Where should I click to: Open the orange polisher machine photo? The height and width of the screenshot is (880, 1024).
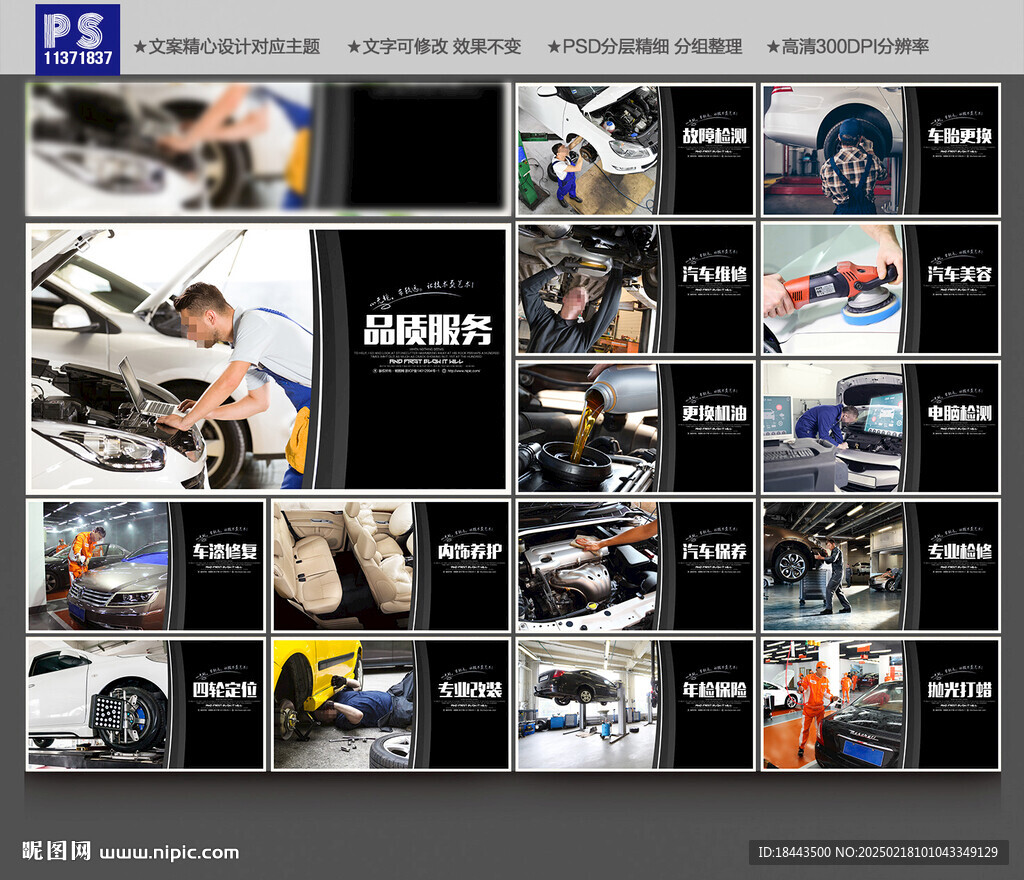coord(833,289)
